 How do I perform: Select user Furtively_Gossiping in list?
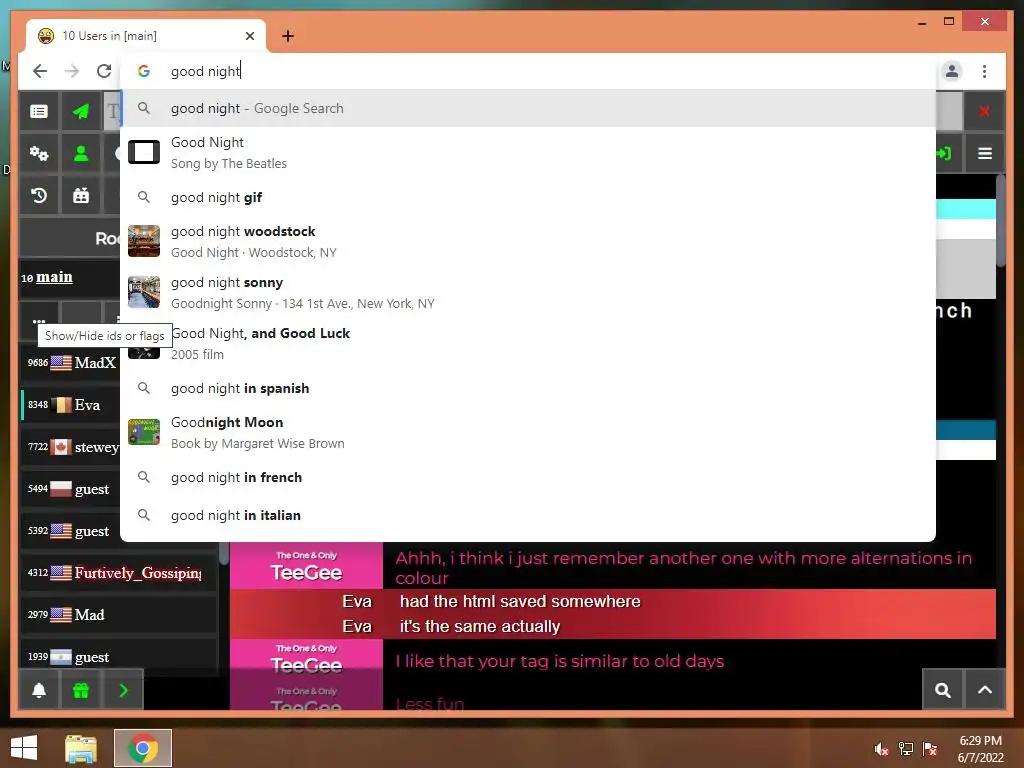click(x=120, y=573)
